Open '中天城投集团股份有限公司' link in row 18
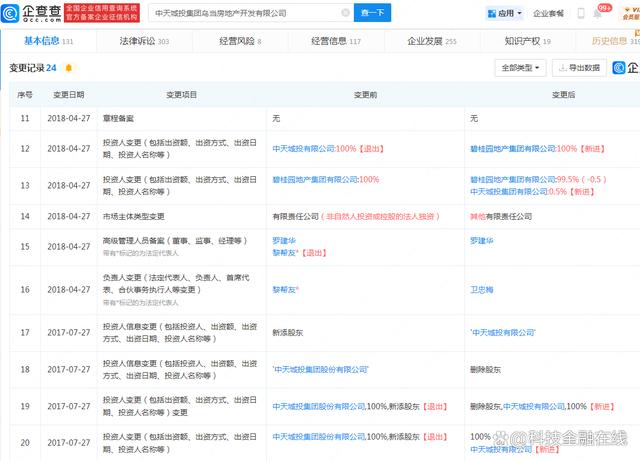 point(320,370)
